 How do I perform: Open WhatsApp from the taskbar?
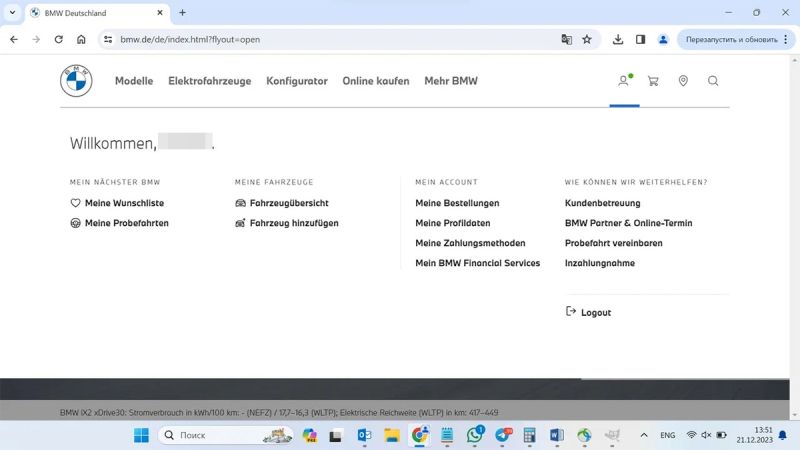tap(474, 435)
